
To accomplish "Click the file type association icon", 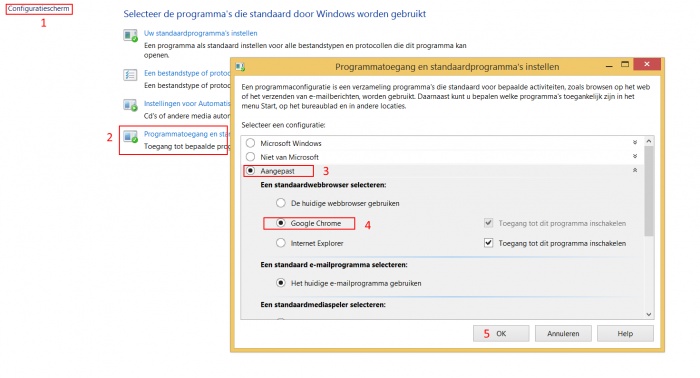I will tap(130, 75).
